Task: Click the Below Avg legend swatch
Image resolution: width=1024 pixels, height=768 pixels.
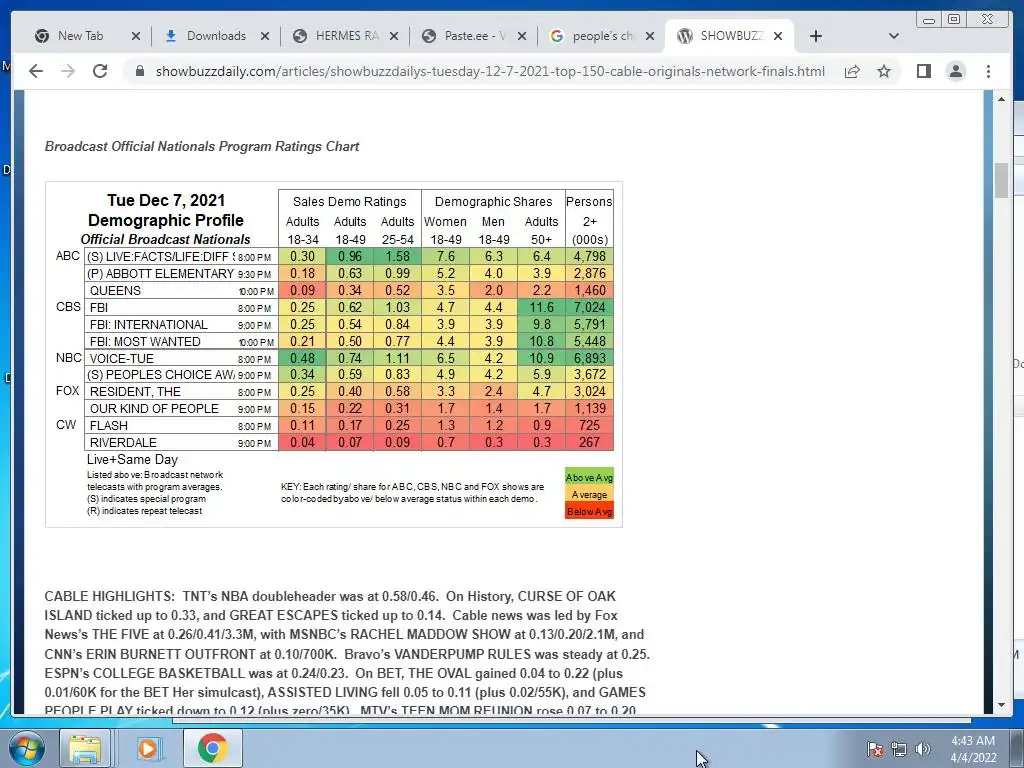Action: pos(589,511)
